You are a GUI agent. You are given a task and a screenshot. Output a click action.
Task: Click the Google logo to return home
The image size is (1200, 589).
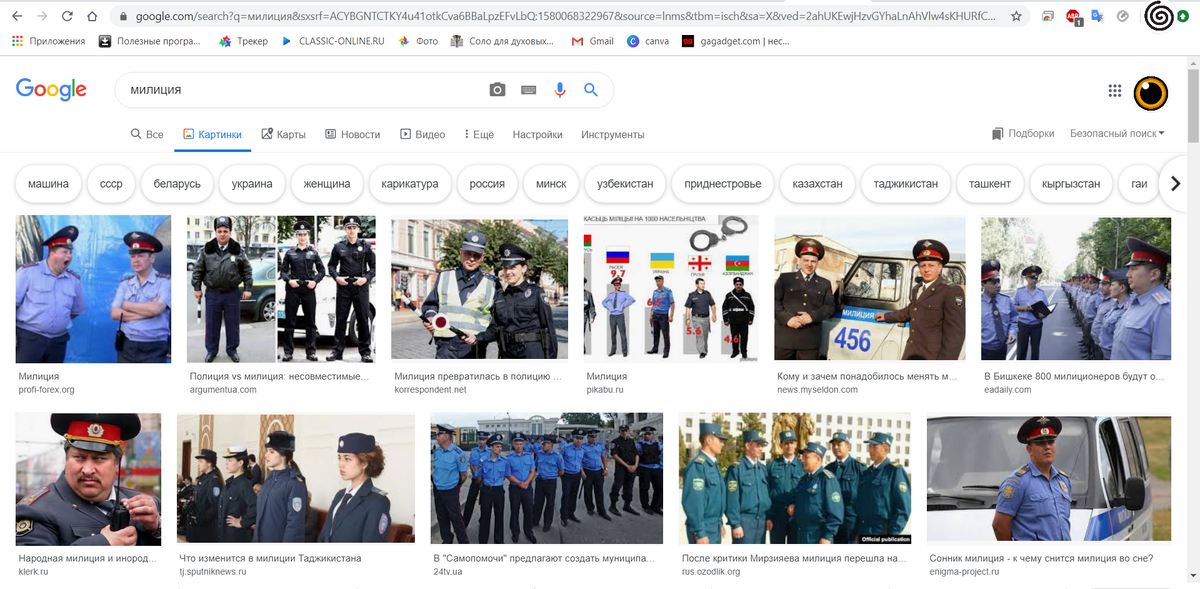pos(51,90)
